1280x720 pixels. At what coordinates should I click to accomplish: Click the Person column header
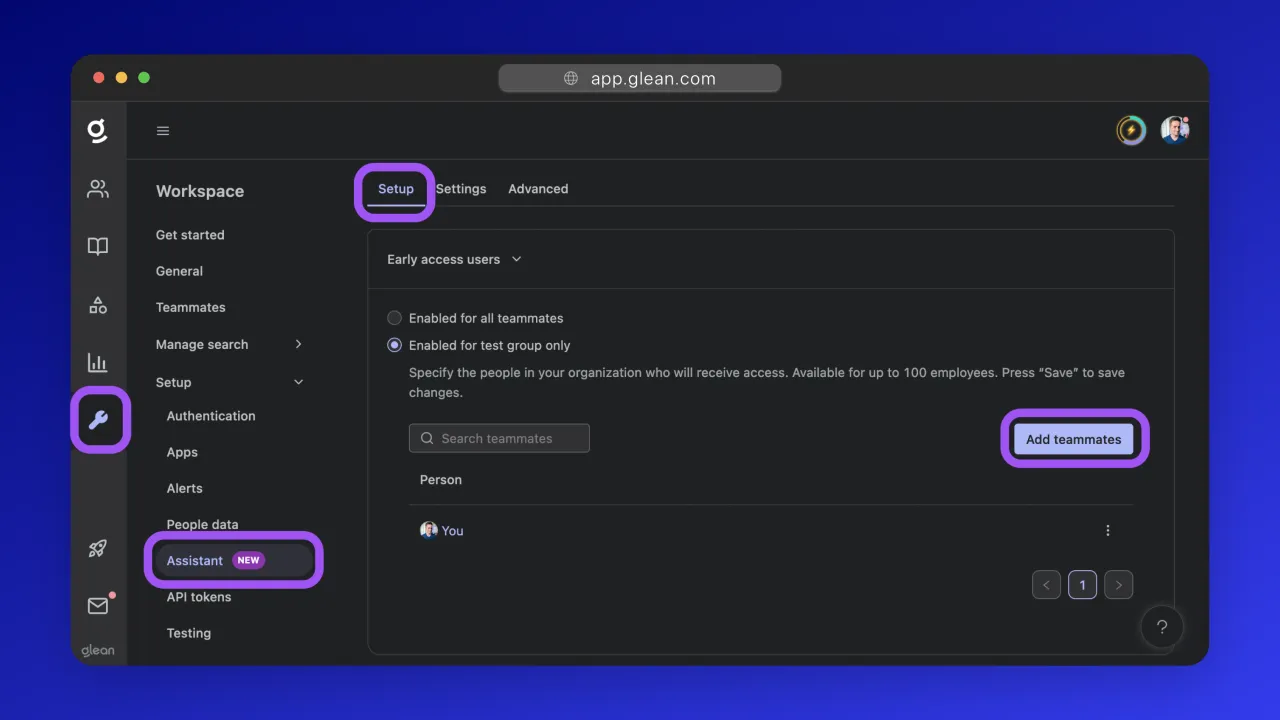441,480
